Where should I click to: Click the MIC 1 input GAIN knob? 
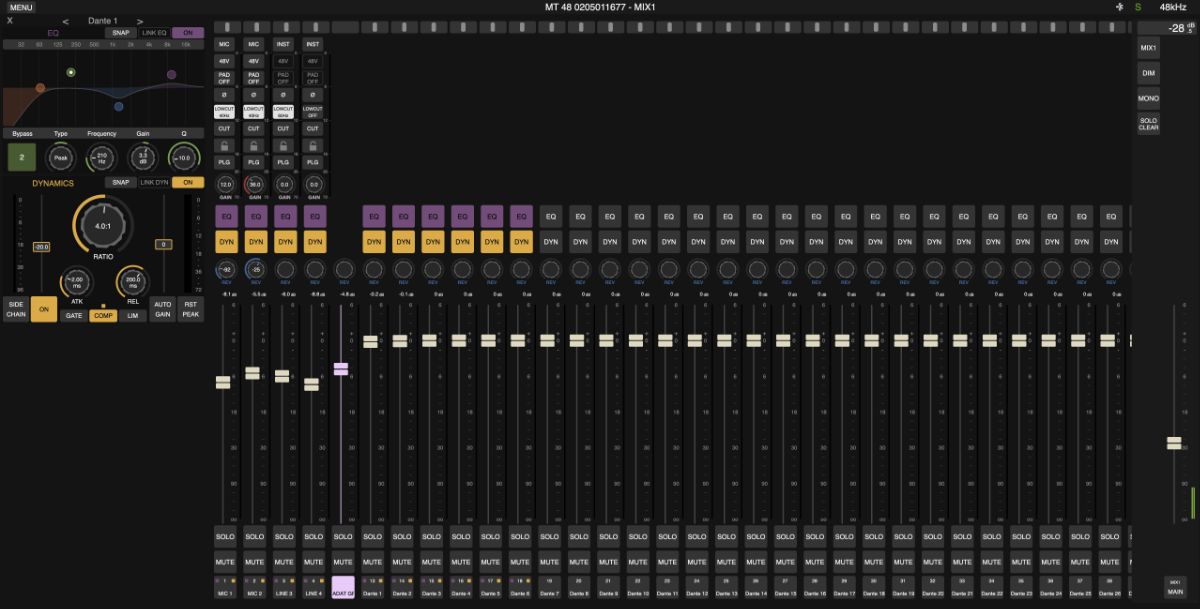click(225, 185)
